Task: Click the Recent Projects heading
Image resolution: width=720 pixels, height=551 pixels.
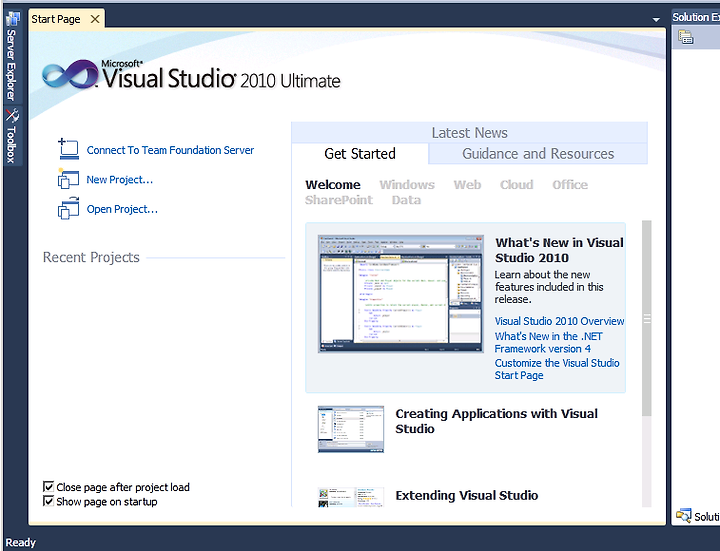Action: 91,257
